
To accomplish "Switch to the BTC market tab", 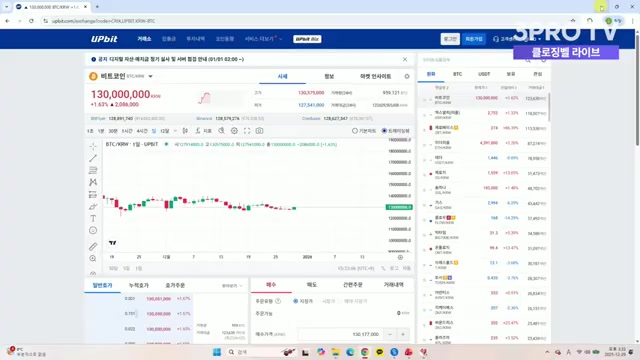I will point(457,74).
